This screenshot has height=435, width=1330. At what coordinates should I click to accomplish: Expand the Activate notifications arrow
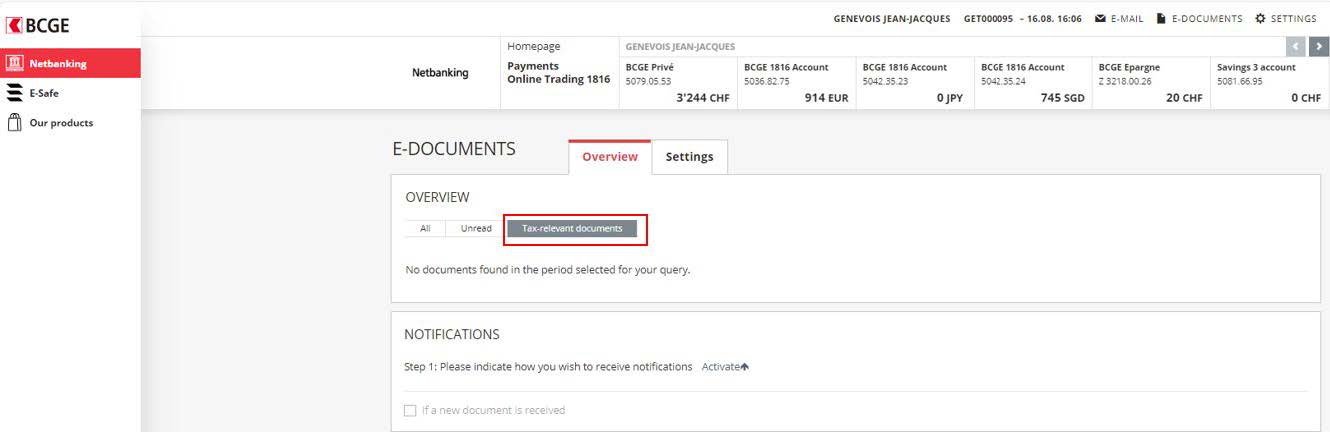745,367
